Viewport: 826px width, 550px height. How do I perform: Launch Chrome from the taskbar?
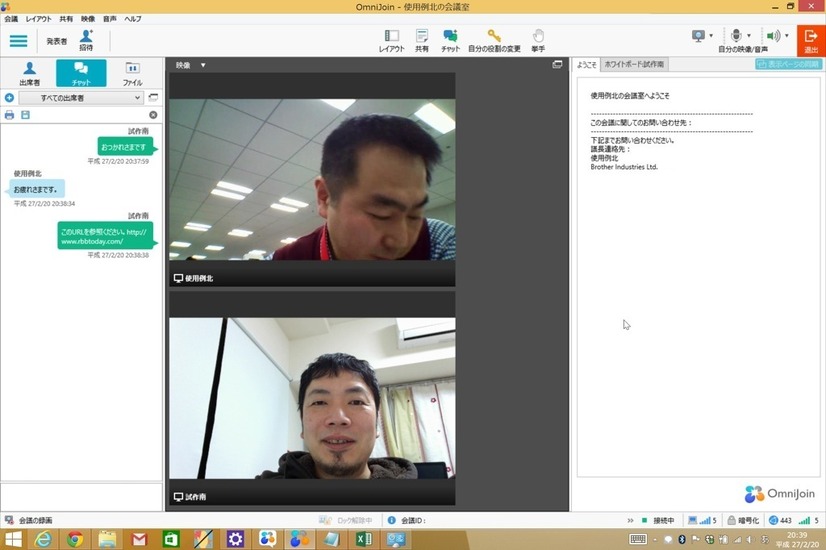click(x=74, y=539)
